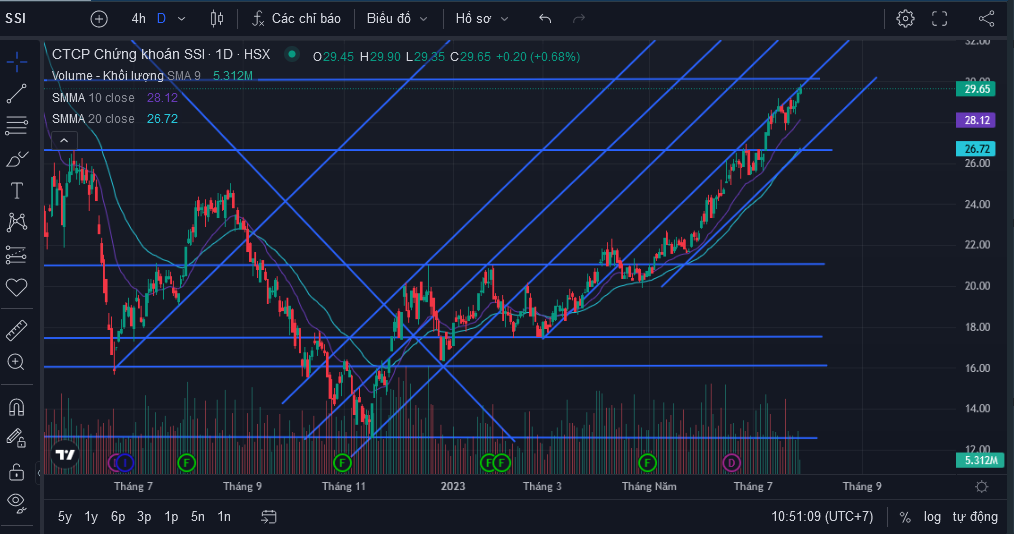Open the timezone menu at 10:51:09 (UTC+7)
The image size is (1014, 534).
[822, 517]
